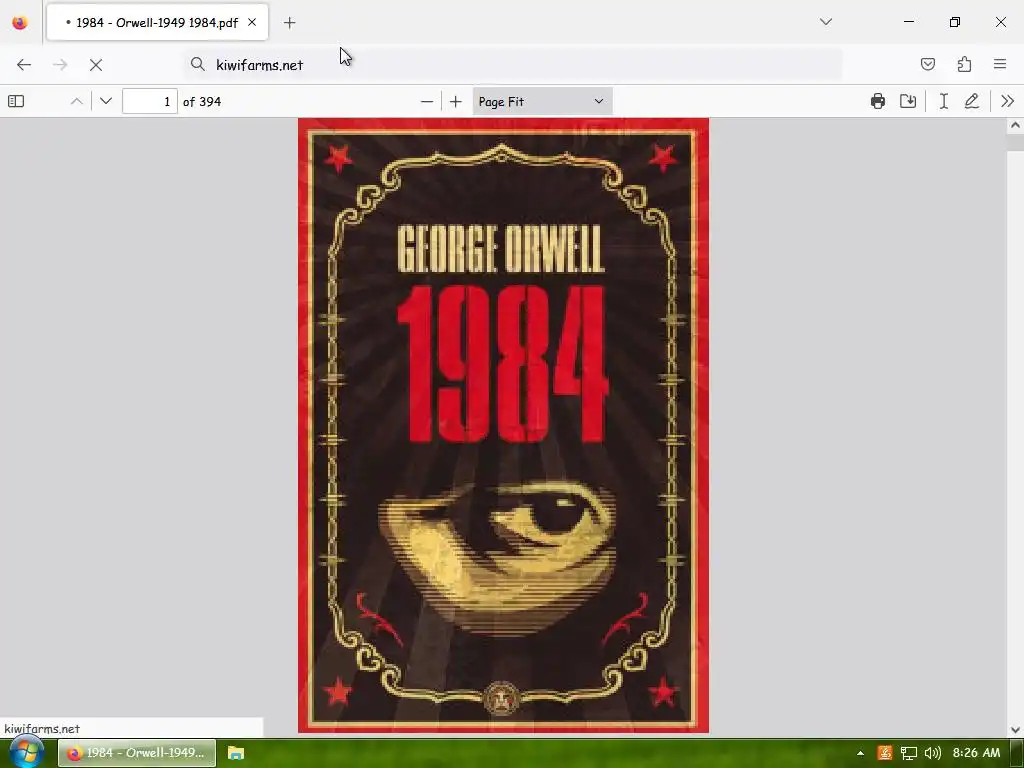Select the Draw annotation tool
1024x768 pixels.
coord(972,101)
